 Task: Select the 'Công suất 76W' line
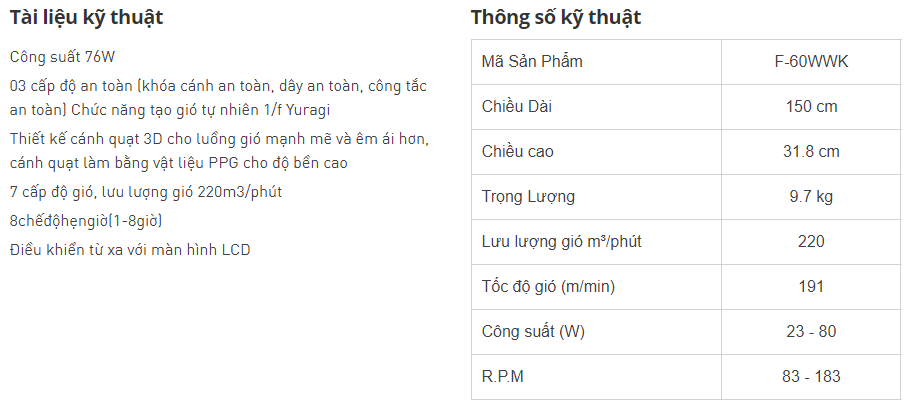tap(62, 57)
